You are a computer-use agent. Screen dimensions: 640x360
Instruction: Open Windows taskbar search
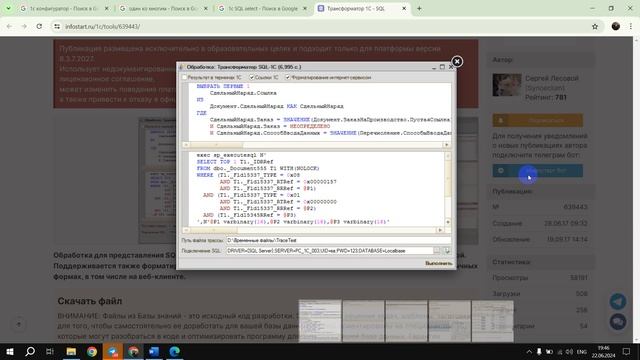point(30,351)
